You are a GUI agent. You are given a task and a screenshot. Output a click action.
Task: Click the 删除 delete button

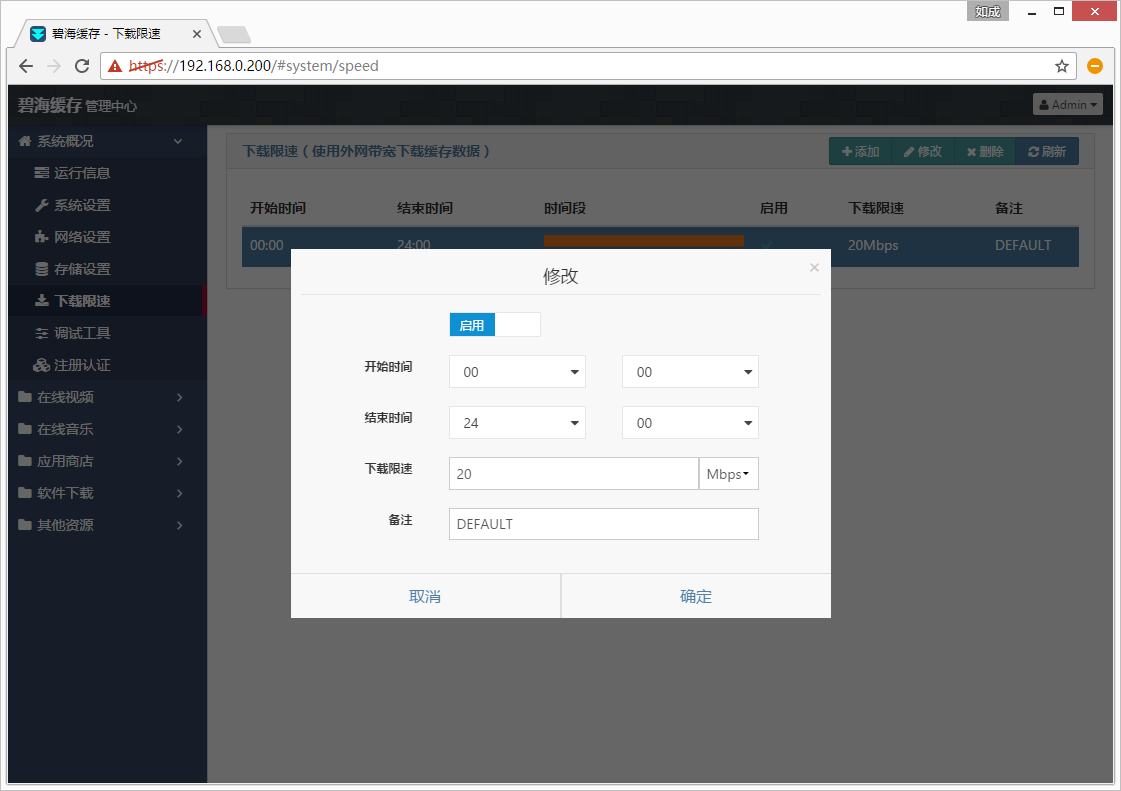click(x=984, y=152)
